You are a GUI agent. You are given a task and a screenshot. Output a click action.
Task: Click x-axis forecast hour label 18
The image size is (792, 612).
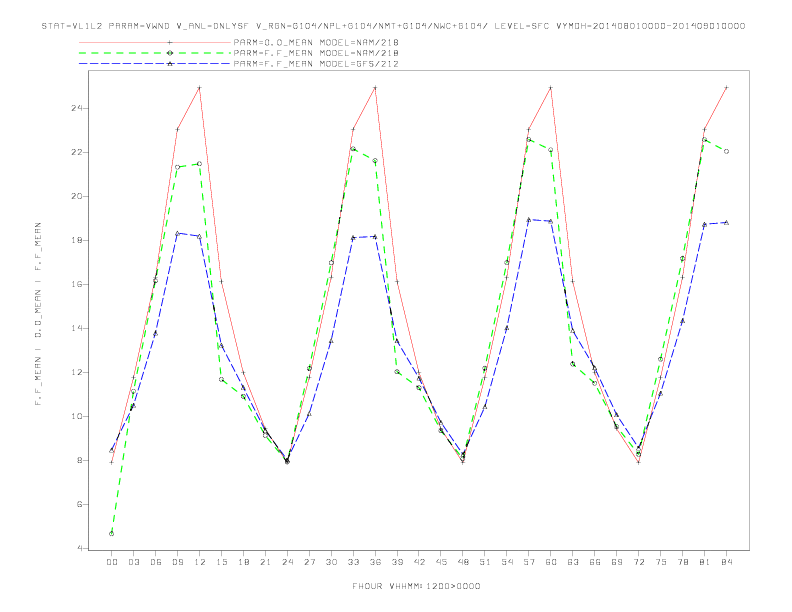click(243, 562)
